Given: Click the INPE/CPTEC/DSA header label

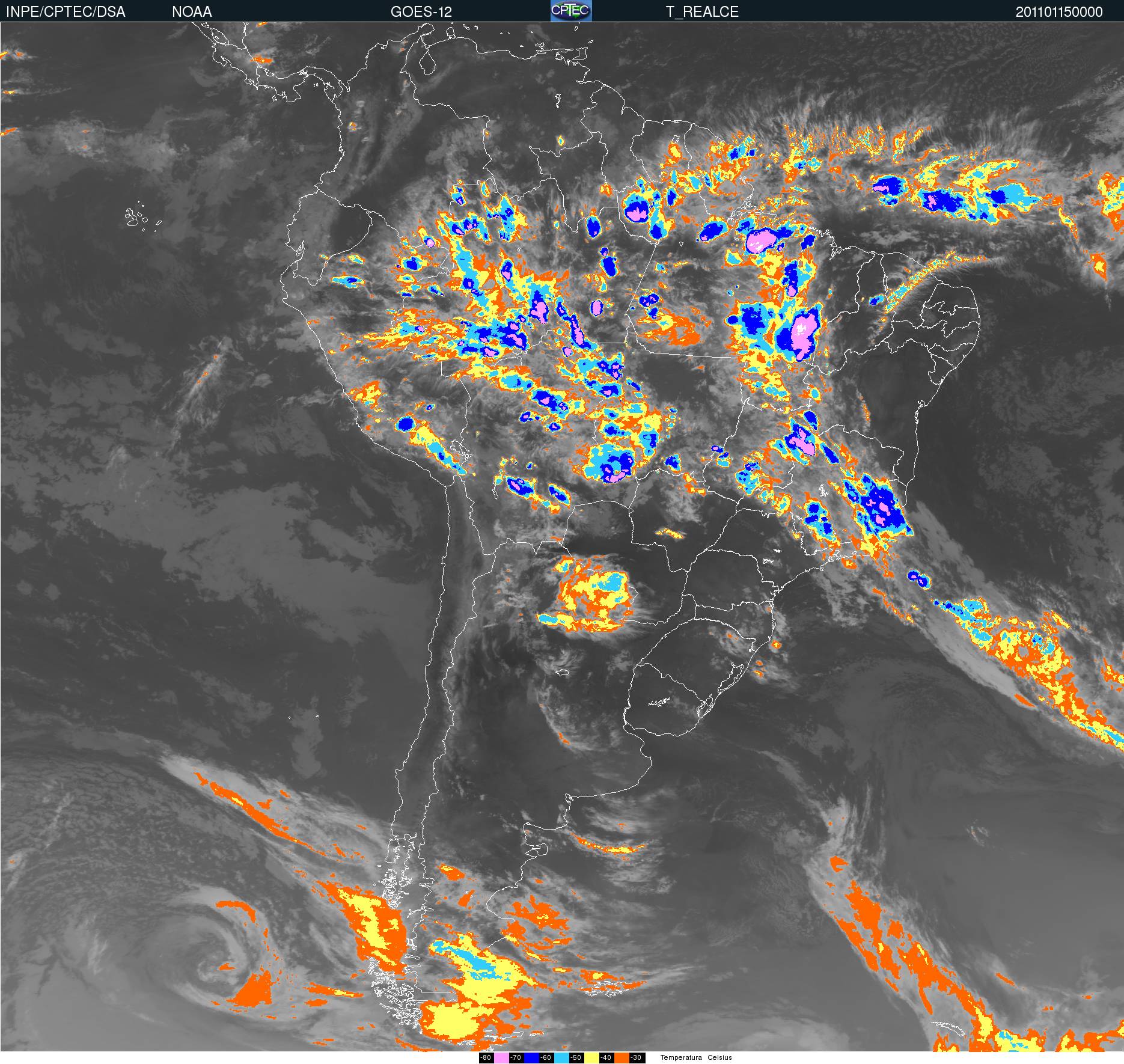Looking at the screenshot, I should tap(66, 12).
